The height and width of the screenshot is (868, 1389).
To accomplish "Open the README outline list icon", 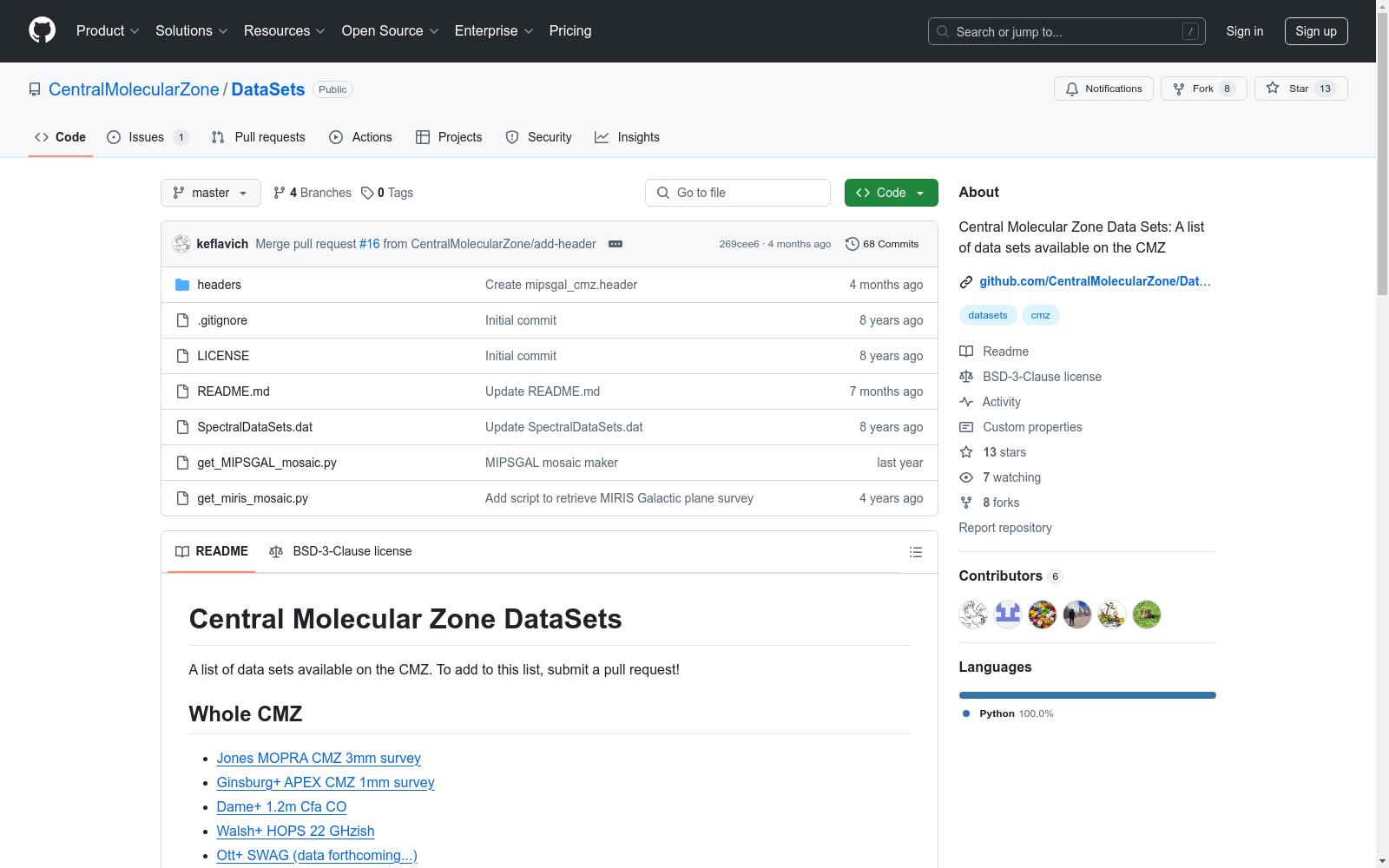I will (x=915, y=552).
